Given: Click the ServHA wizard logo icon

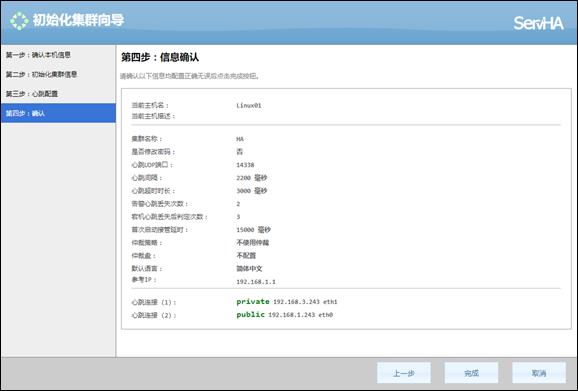Looking at the screenshot, I should tap(19, 21).
